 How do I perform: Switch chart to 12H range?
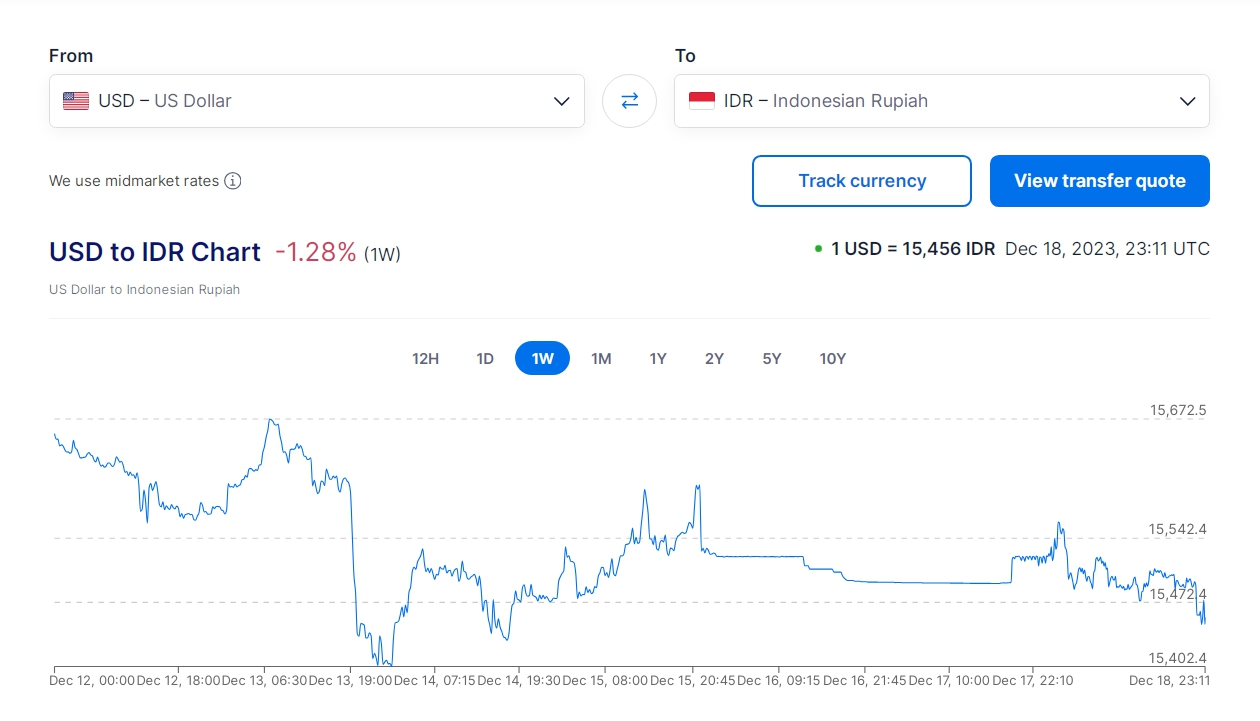pos(425,359)
